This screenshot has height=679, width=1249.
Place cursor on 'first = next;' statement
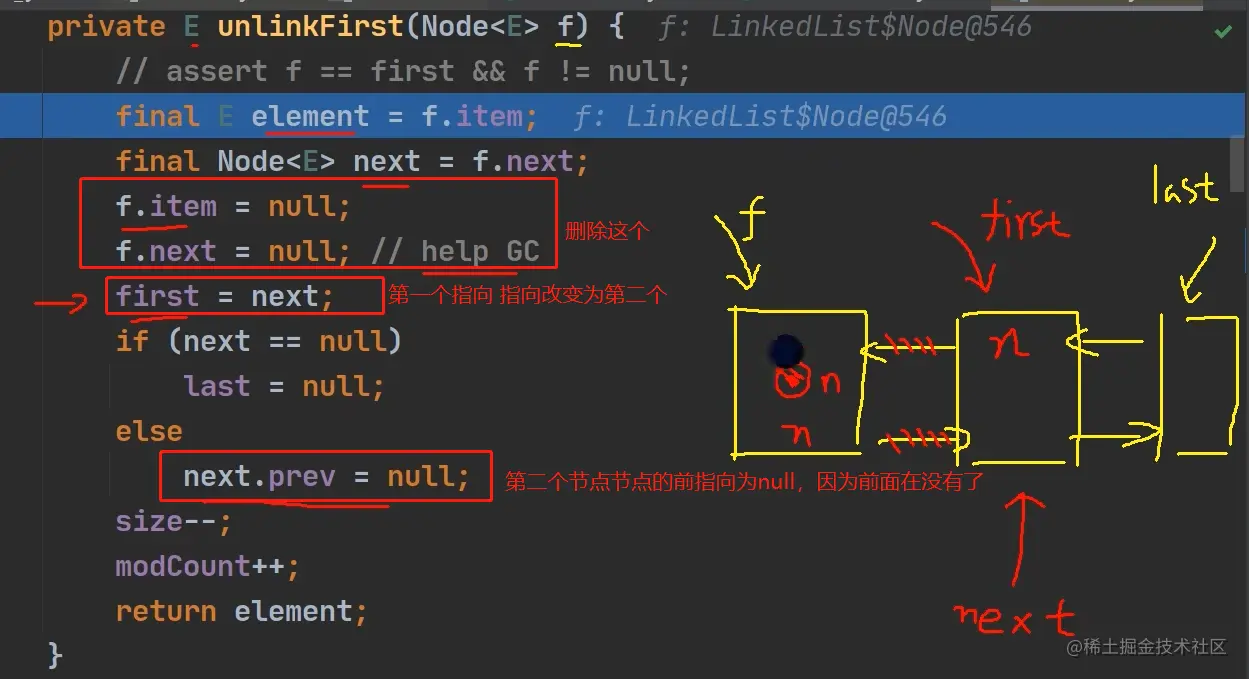pos(225,296)
